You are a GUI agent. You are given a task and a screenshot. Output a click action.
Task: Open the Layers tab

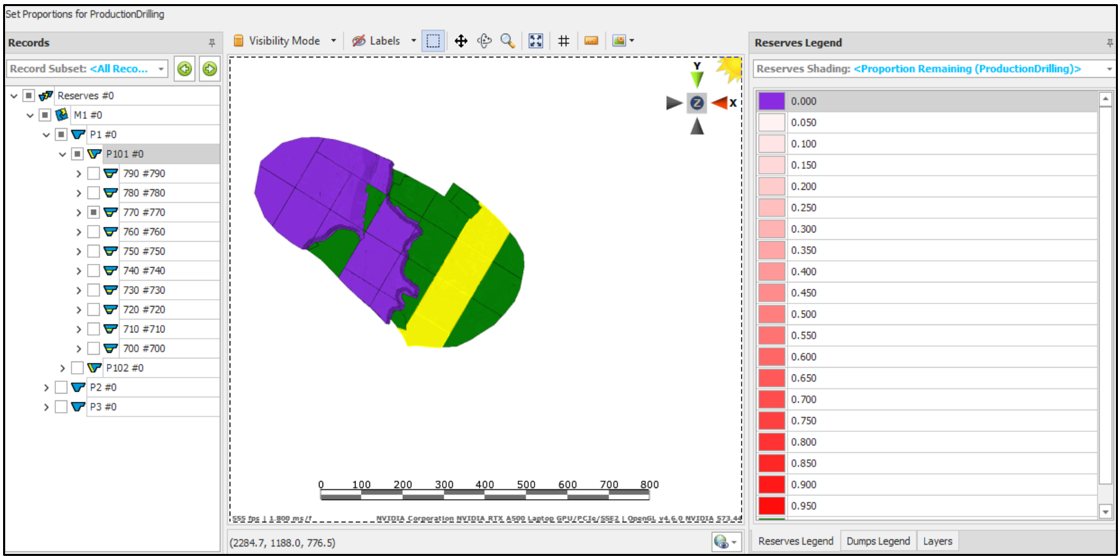click(937, 541)
